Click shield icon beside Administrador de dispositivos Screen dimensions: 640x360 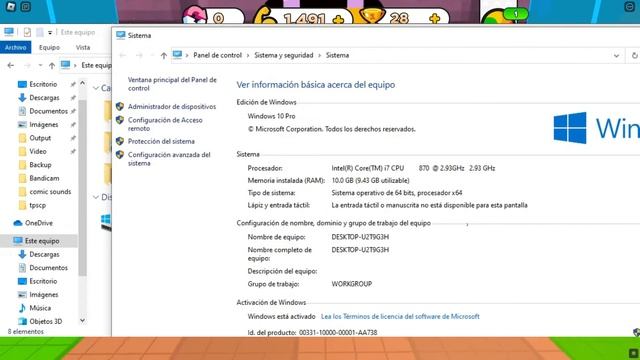coord(120,107)
